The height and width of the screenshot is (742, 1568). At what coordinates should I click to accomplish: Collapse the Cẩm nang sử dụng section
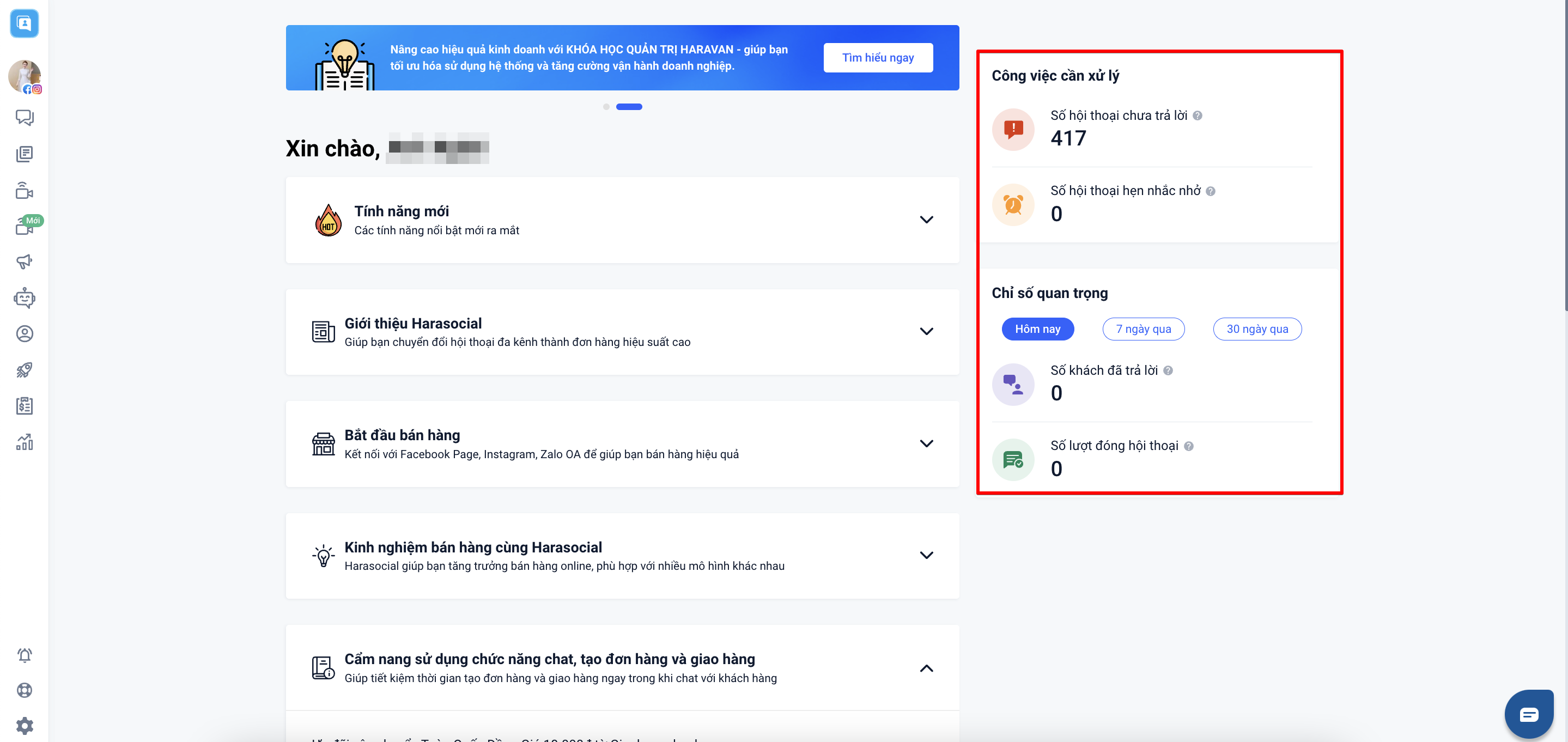coord(926,668)
